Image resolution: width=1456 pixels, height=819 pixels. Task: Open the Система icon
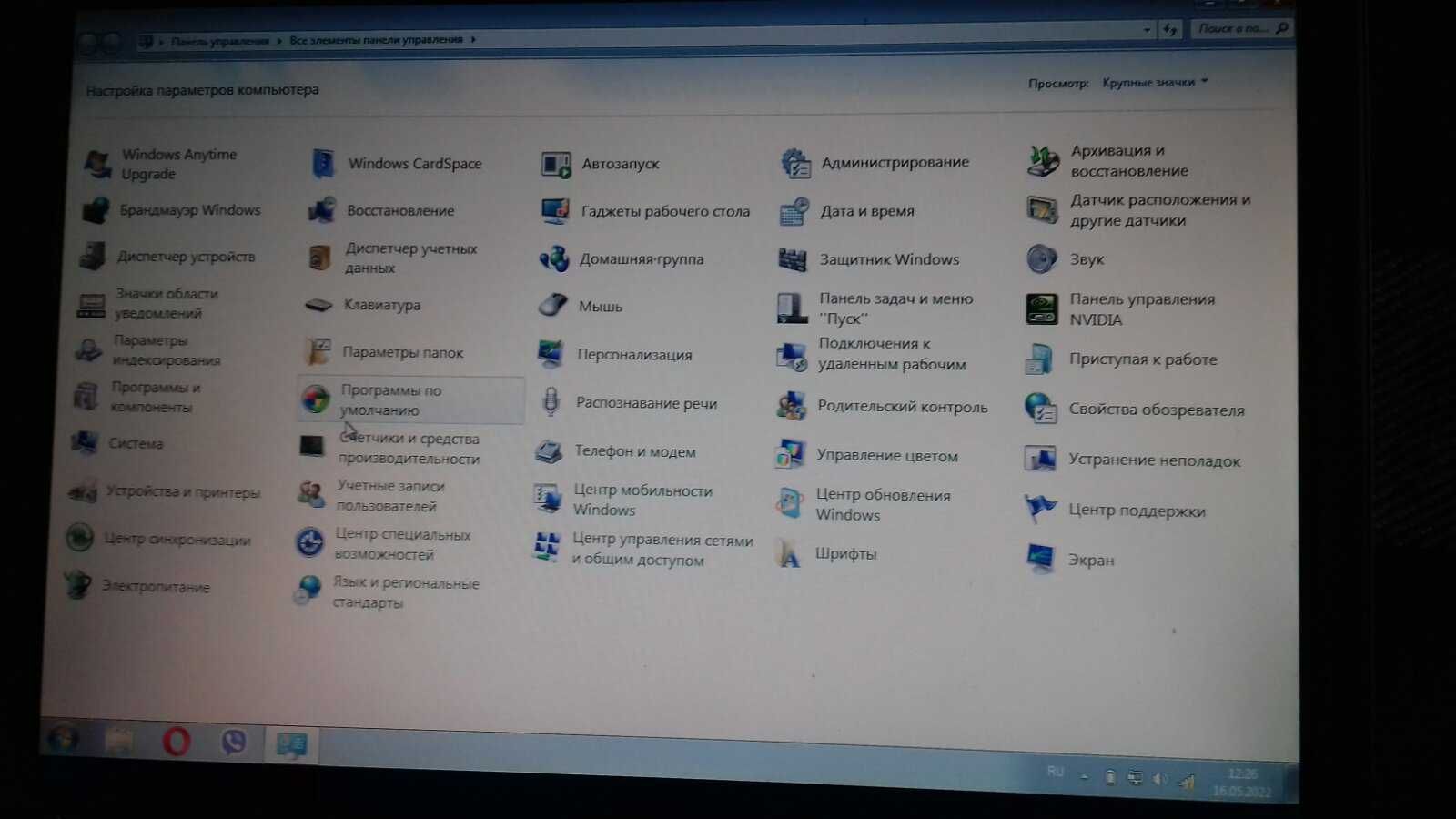tap(84, 443)
